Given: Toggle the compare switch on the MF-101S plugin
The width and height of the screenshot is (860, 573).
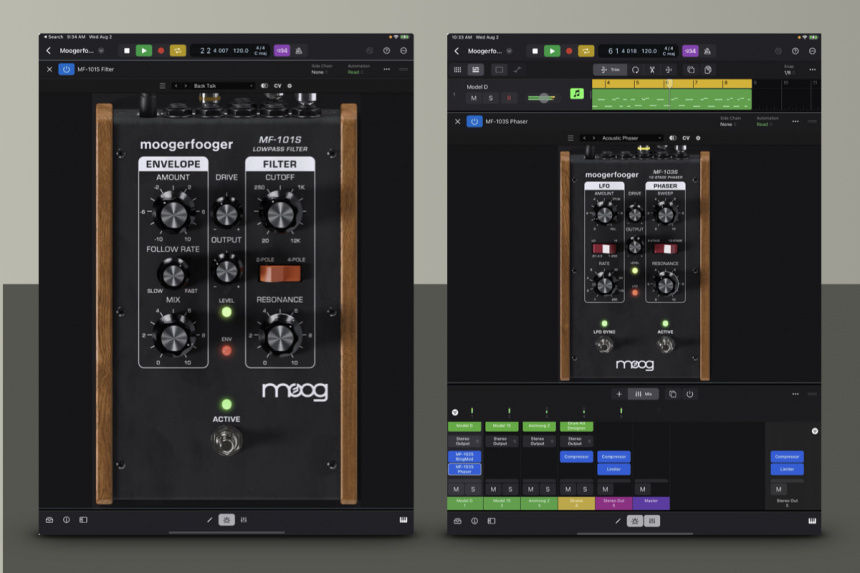Looking at the screenshot, I should click(x=264, y=86).
